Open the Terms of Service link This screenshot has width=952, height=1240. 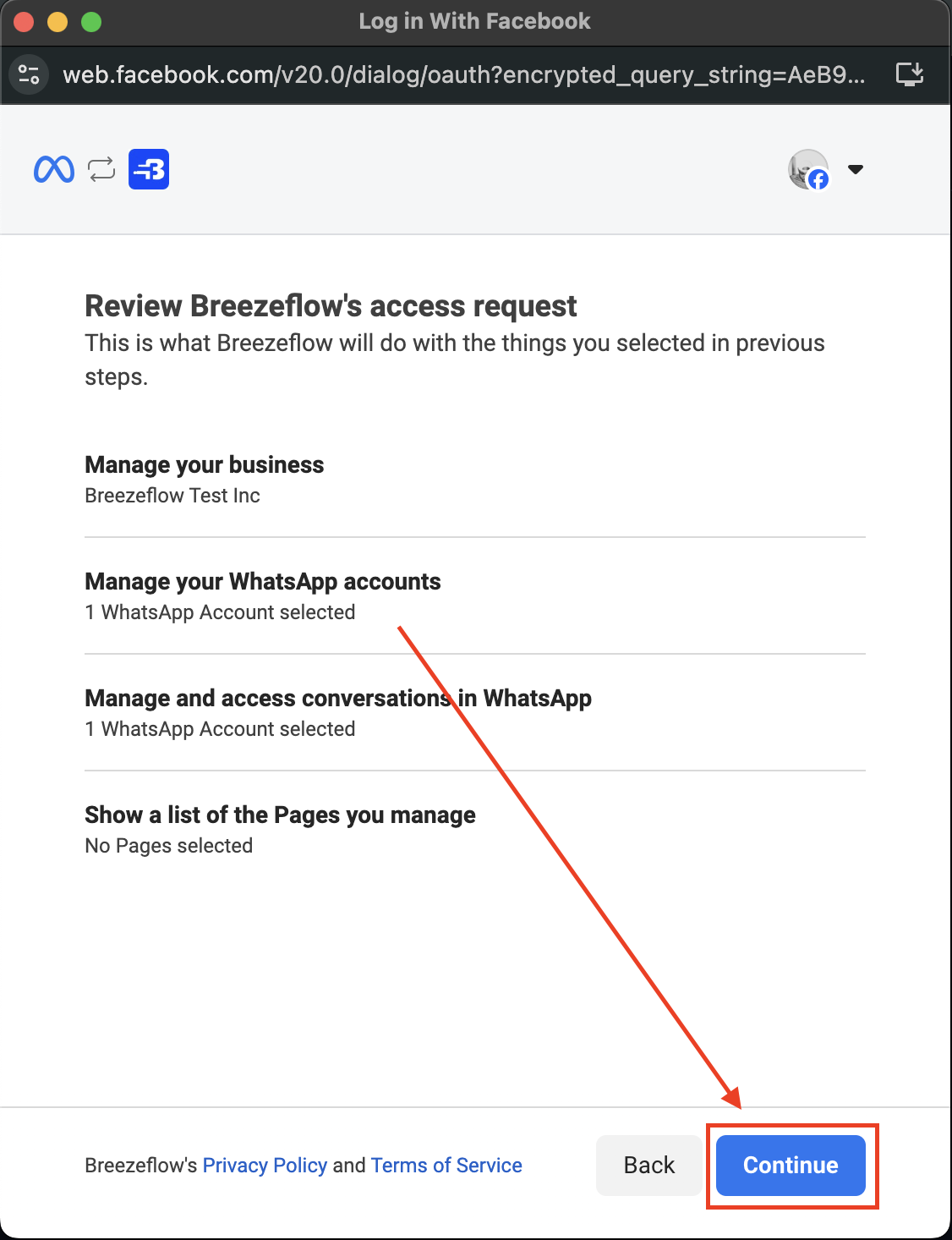(446, 1166)
